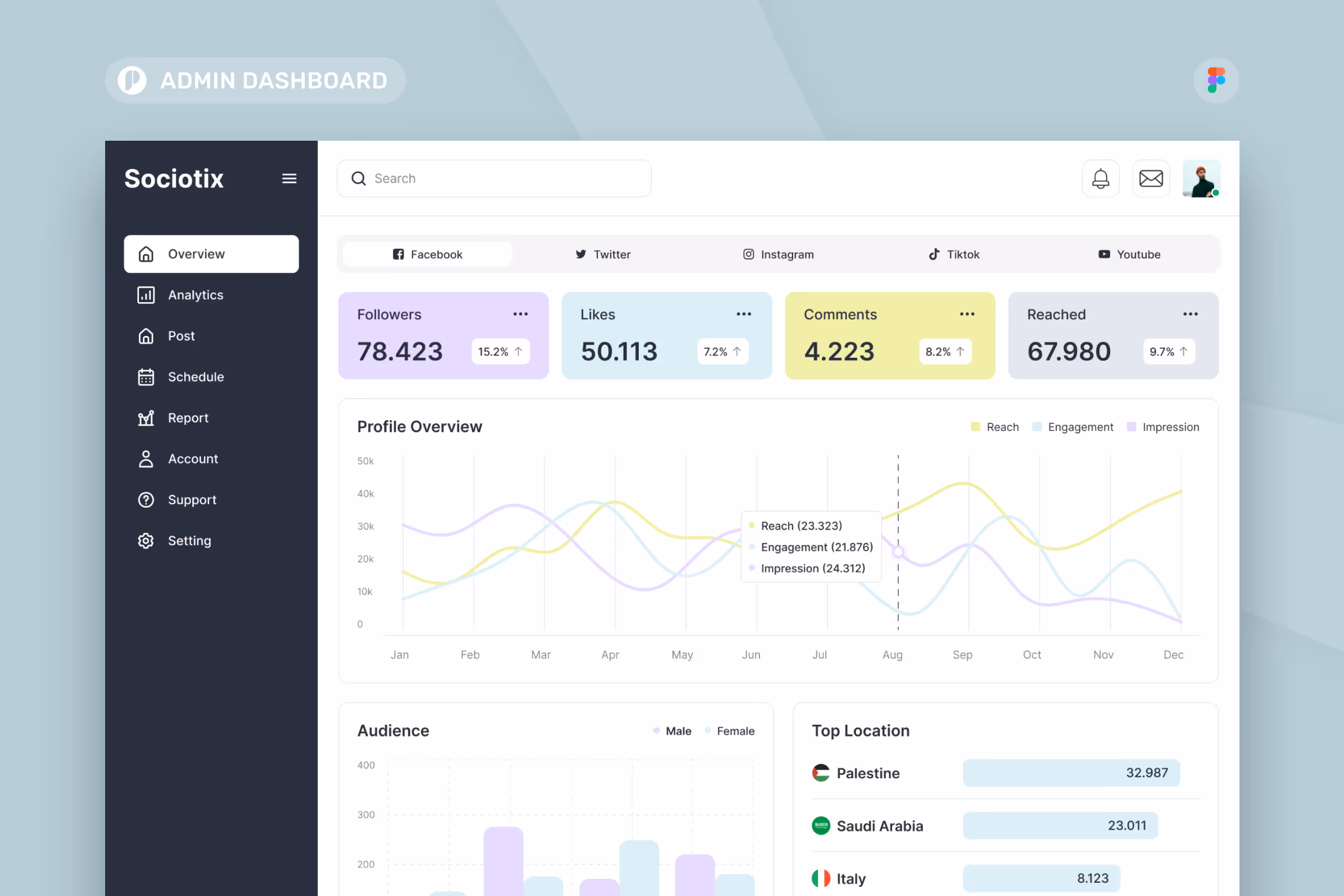Select the Tiktok tab

pos(954,254)
